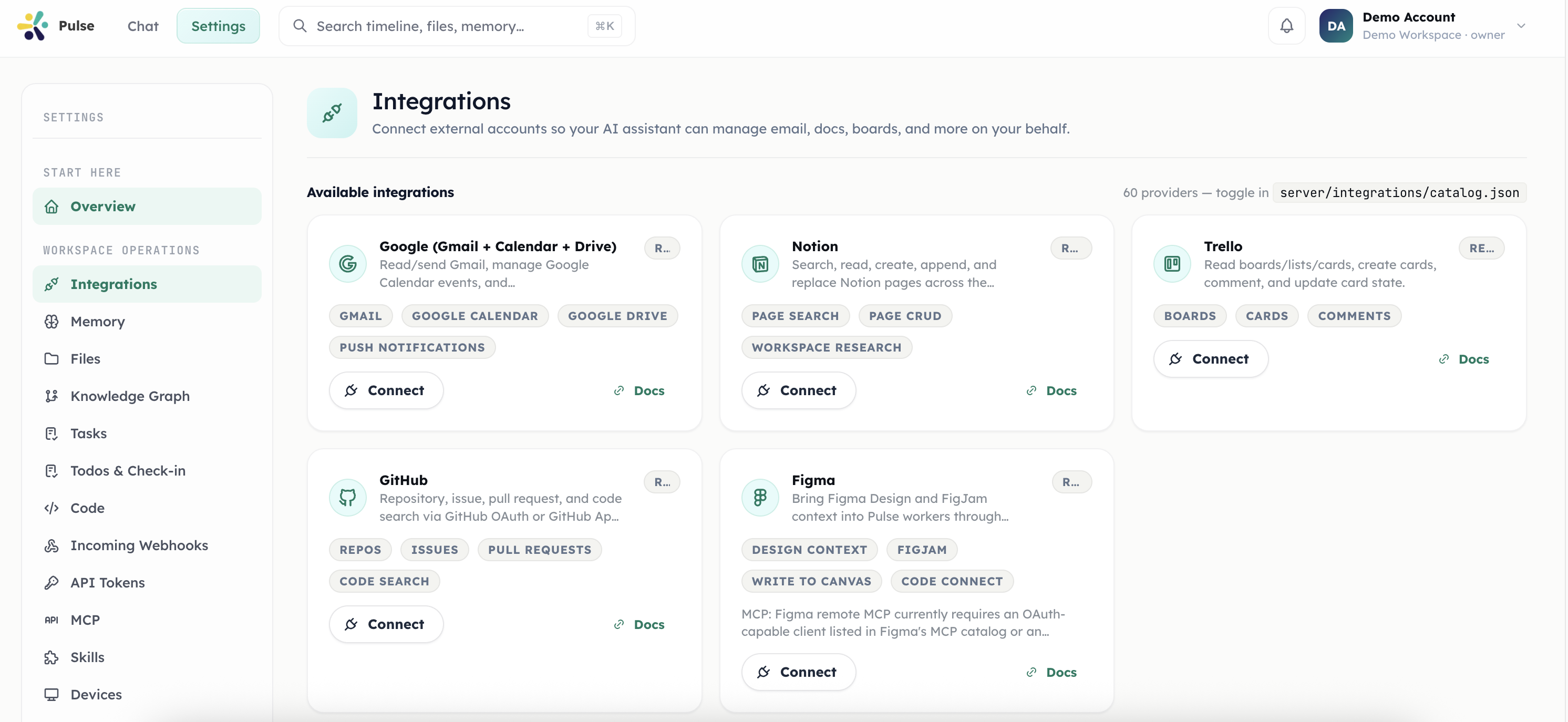Viewport: 1568px width, 722px height.
Task: Open Skills settings
Action: tap(147, 657)
